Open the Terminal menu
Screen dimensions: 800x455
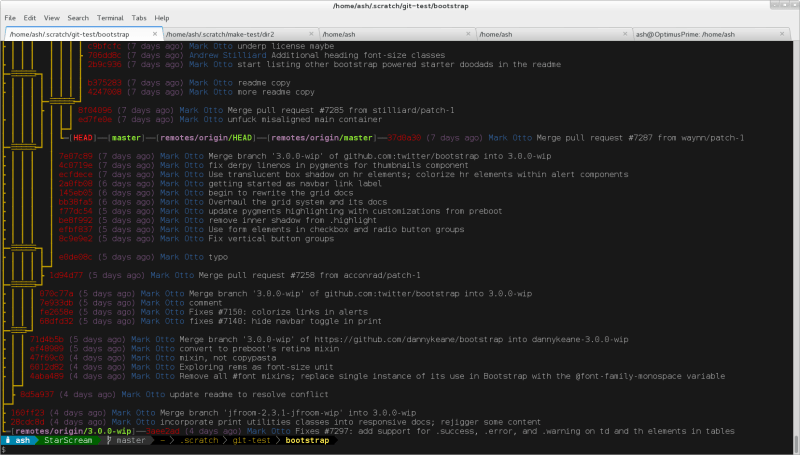pyautogui.click(x=110, y=18)
